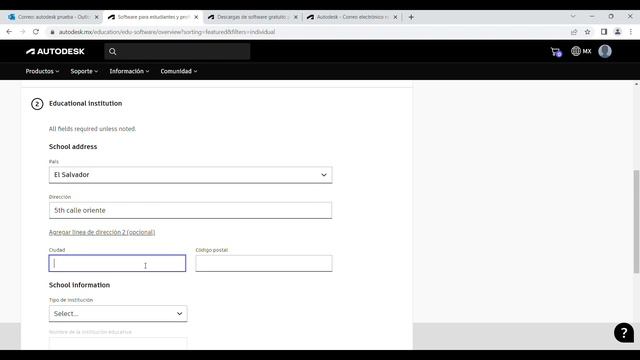Open a new browser tab

[x=411, y=17]
